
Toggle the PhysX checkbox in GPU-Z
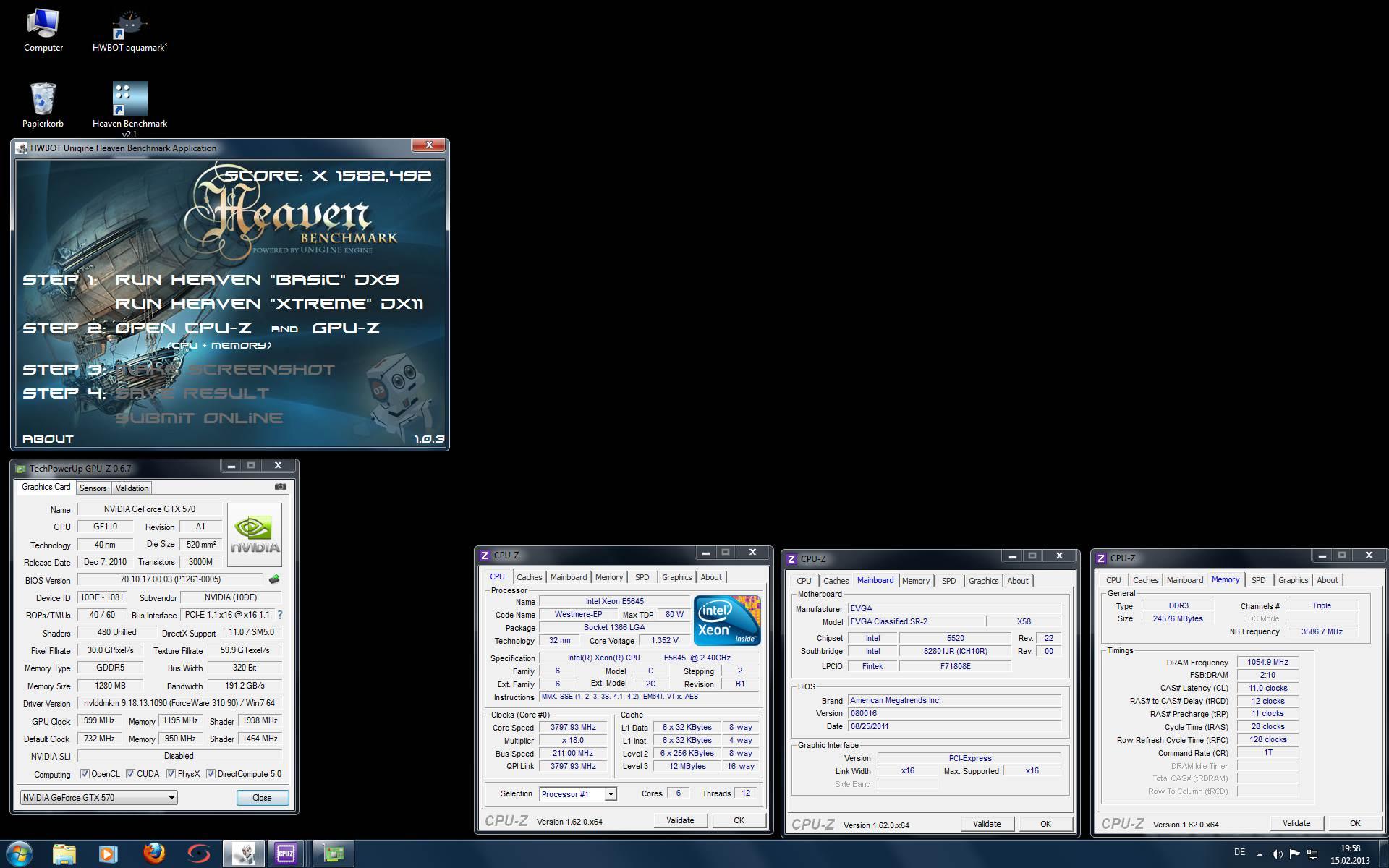(171, 774)
